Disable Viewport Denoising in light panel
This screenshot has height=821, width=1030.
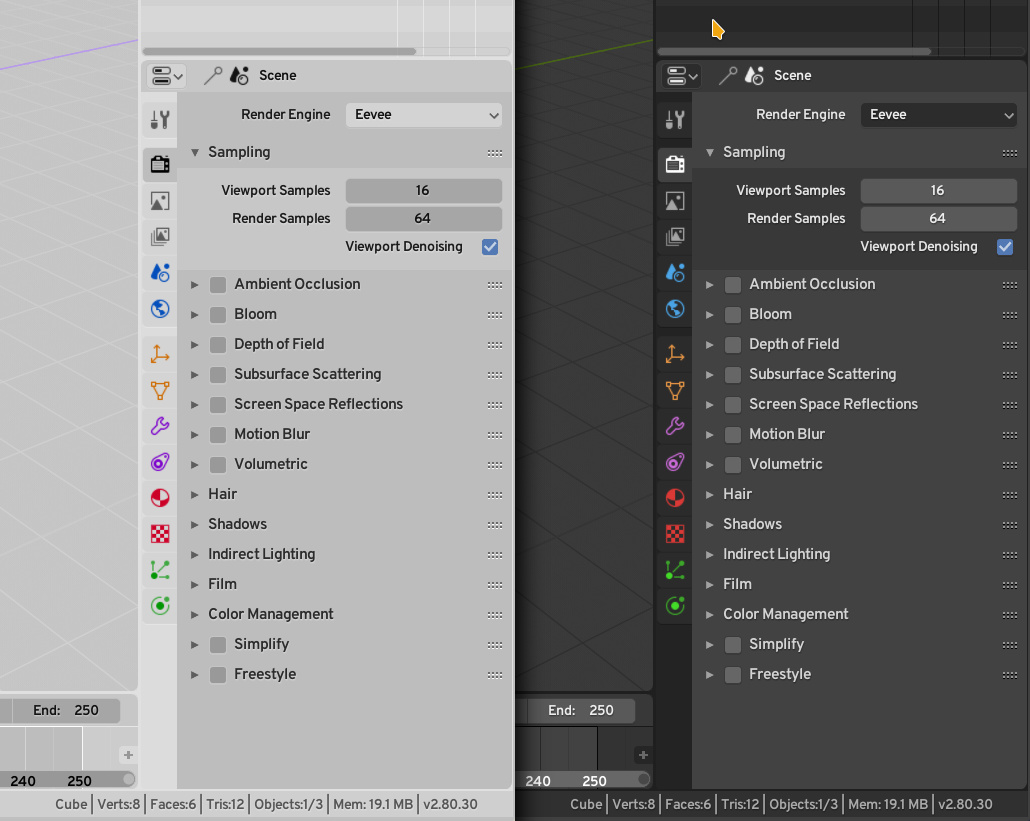coord(490,247)
